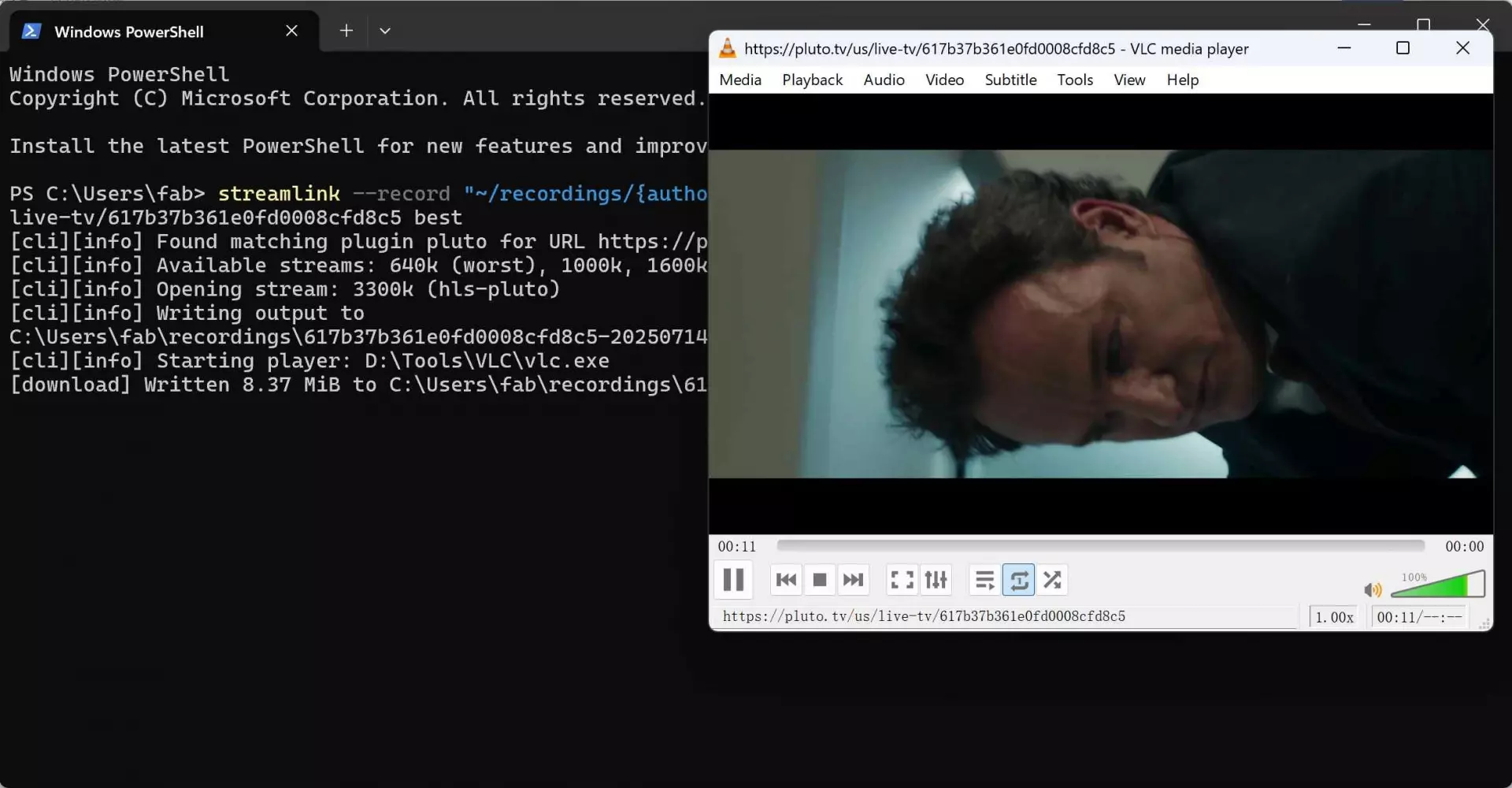The image size is (1512, 788).
Task: Click the VLC seek progress bar
Action: [1100, 545]
